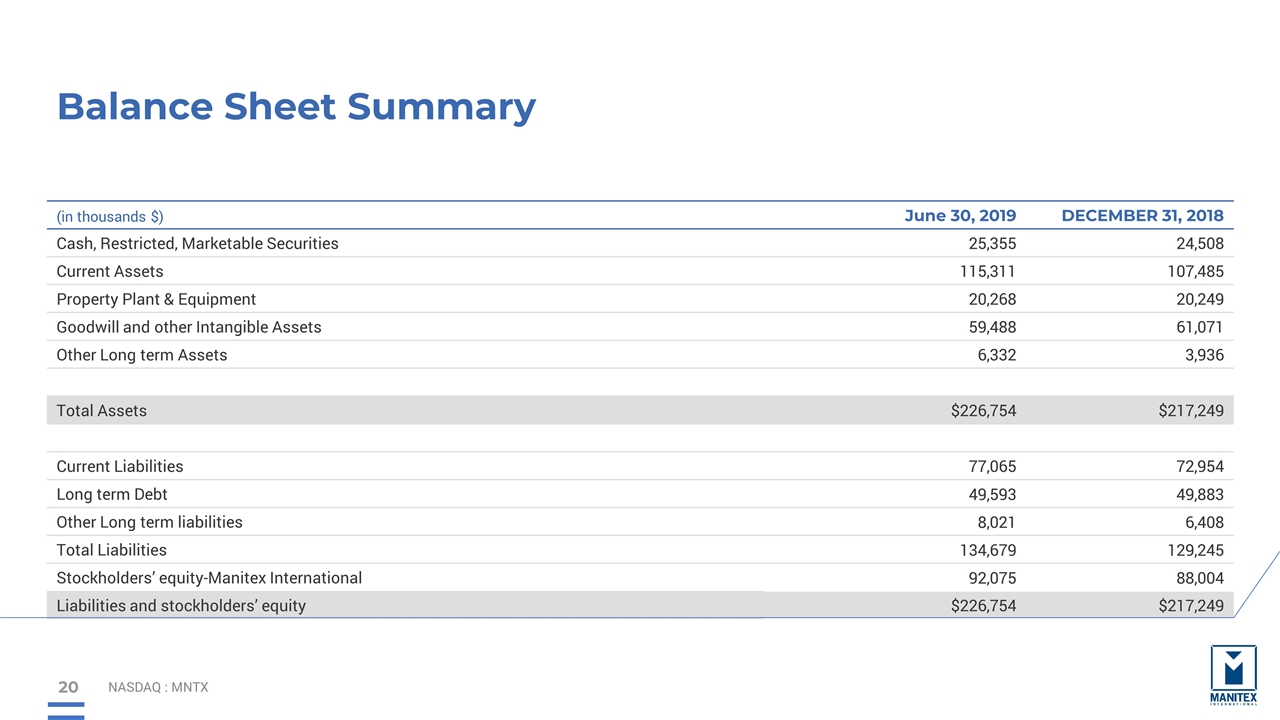Viewport: 1280px width, 720px height.
Task: Click the Balance Sheet Summary title
Action: 296,106
